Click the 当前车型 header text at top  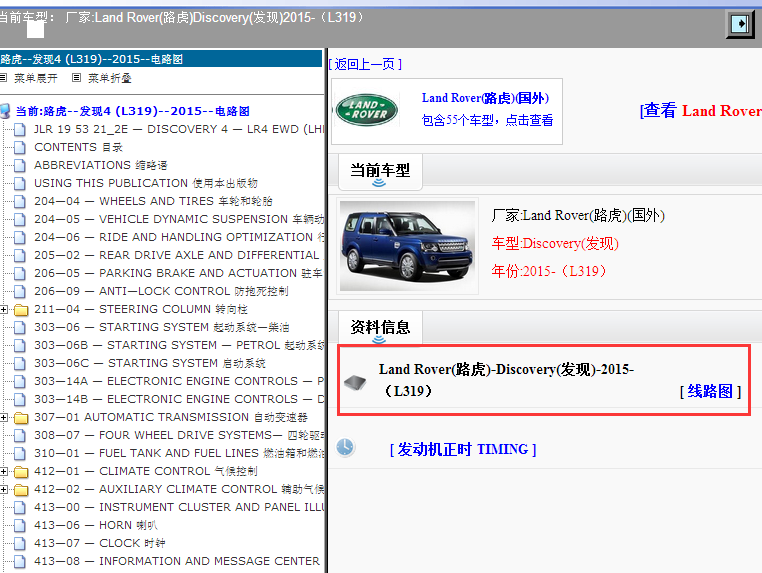(183, 17)
